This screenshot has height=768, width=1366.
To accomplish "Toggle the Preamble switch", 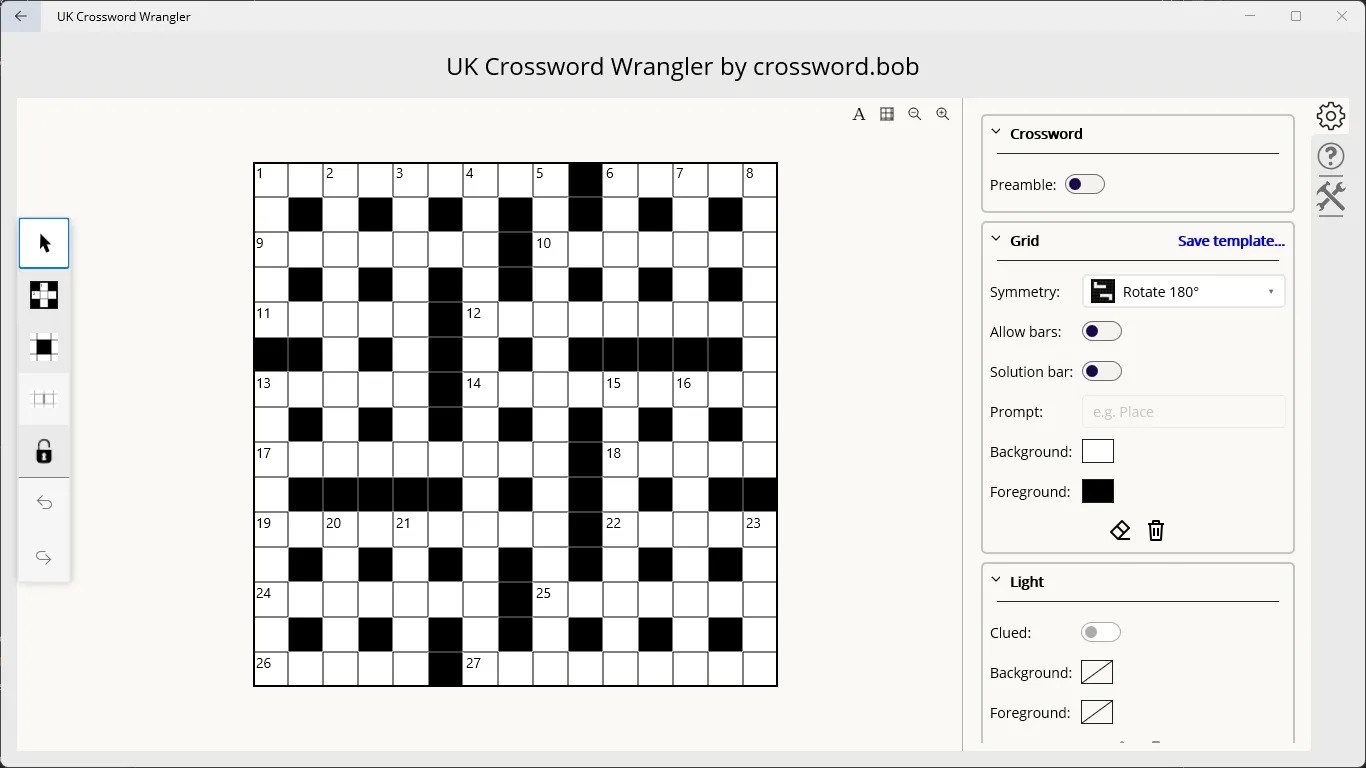I will 1085,184.
